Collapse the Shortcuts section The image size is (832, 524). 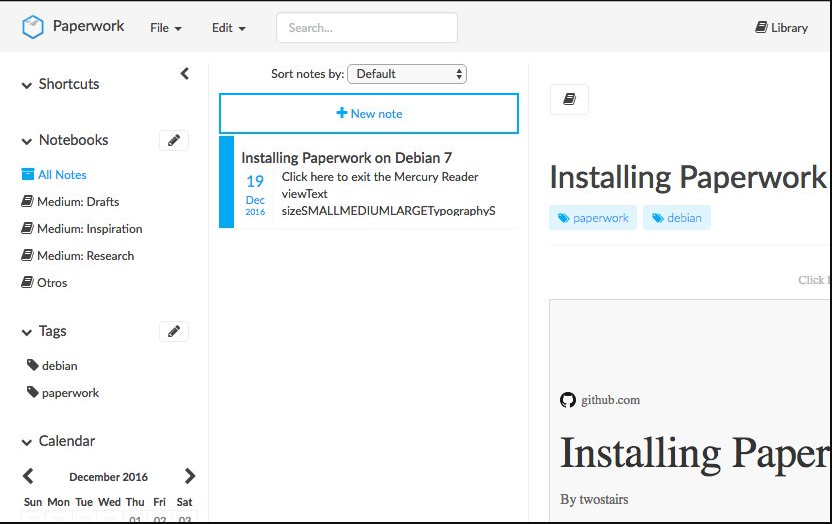[27, 85]
